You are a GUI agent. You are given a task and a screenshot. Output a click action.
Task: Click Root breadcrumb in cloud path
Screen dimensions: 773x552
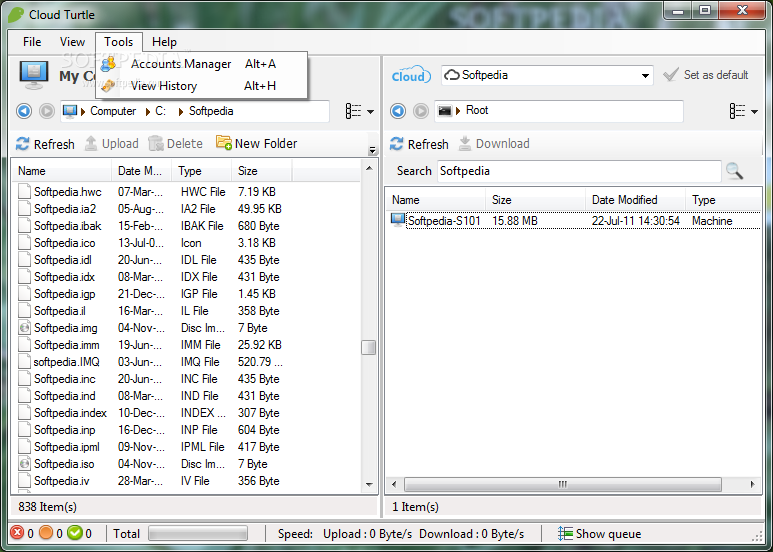(477, 110)
